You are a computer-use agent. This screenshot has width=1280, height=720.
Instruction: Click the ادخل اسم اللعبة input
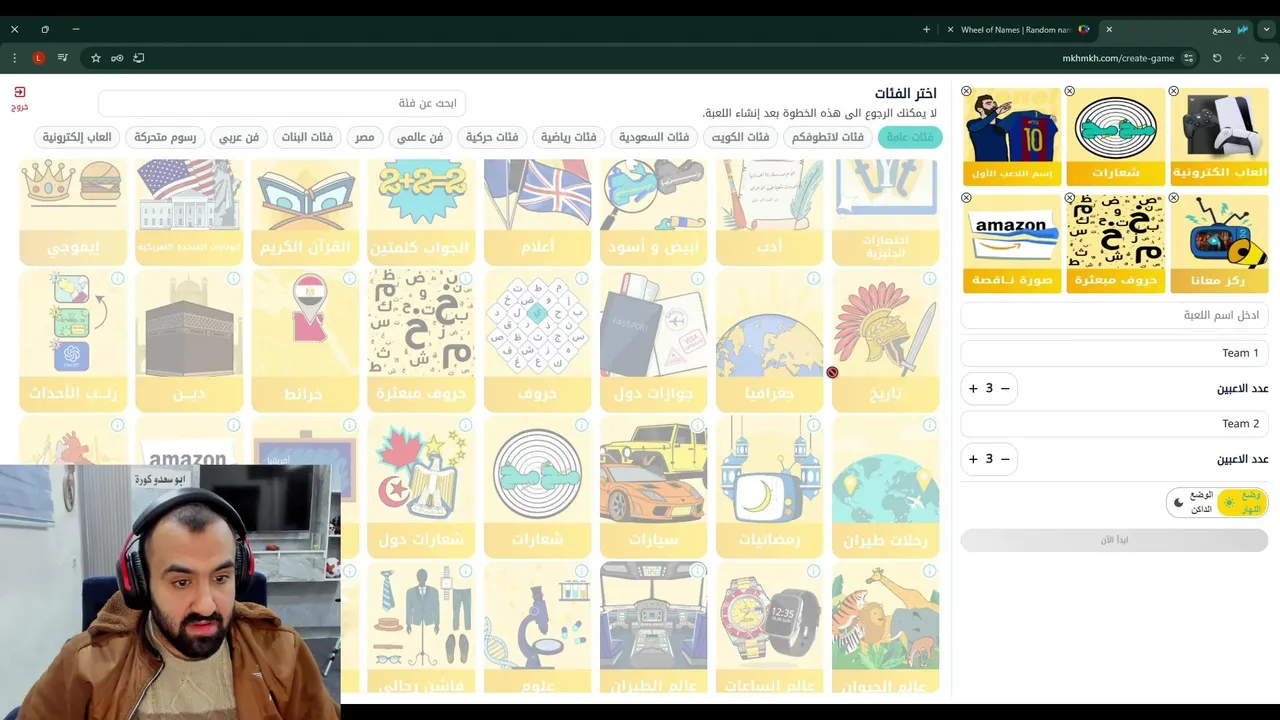1114,315
